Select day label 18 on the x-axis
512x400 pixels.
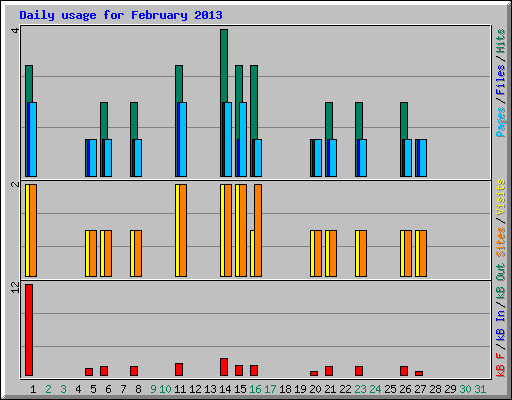coord(285,389)
